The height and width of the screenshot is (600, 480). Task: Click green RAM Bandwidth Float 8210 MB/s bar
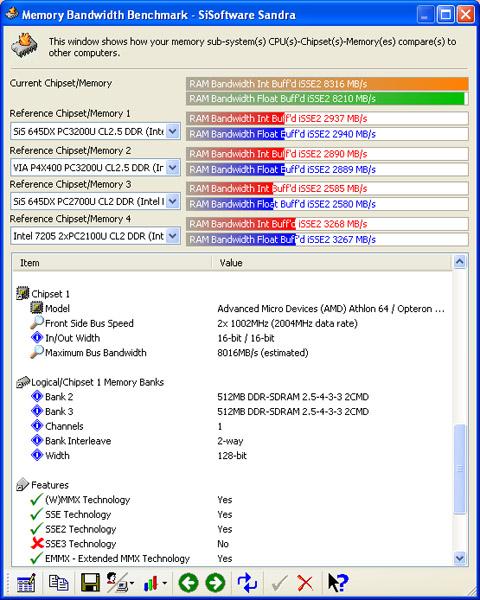pyautogui.click(x=327, y=98)
